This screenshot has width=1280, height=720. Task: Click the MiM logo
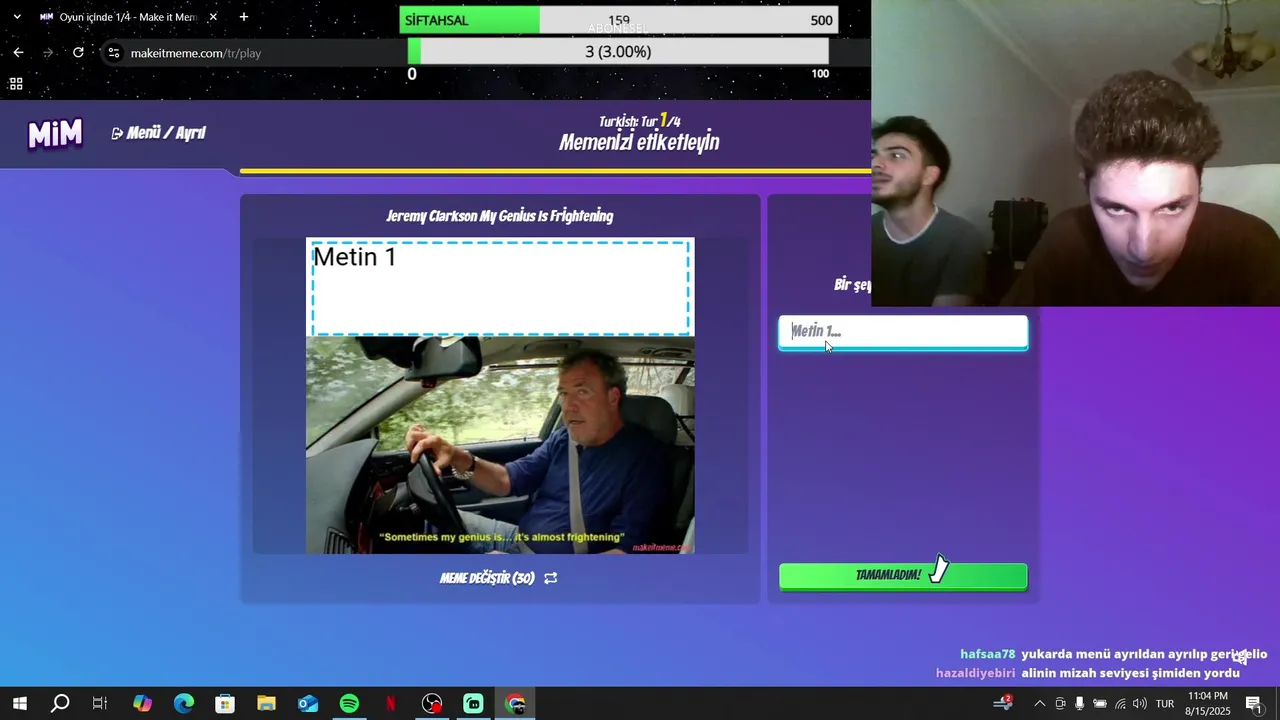pyautogui.click(x=55, y=134)
